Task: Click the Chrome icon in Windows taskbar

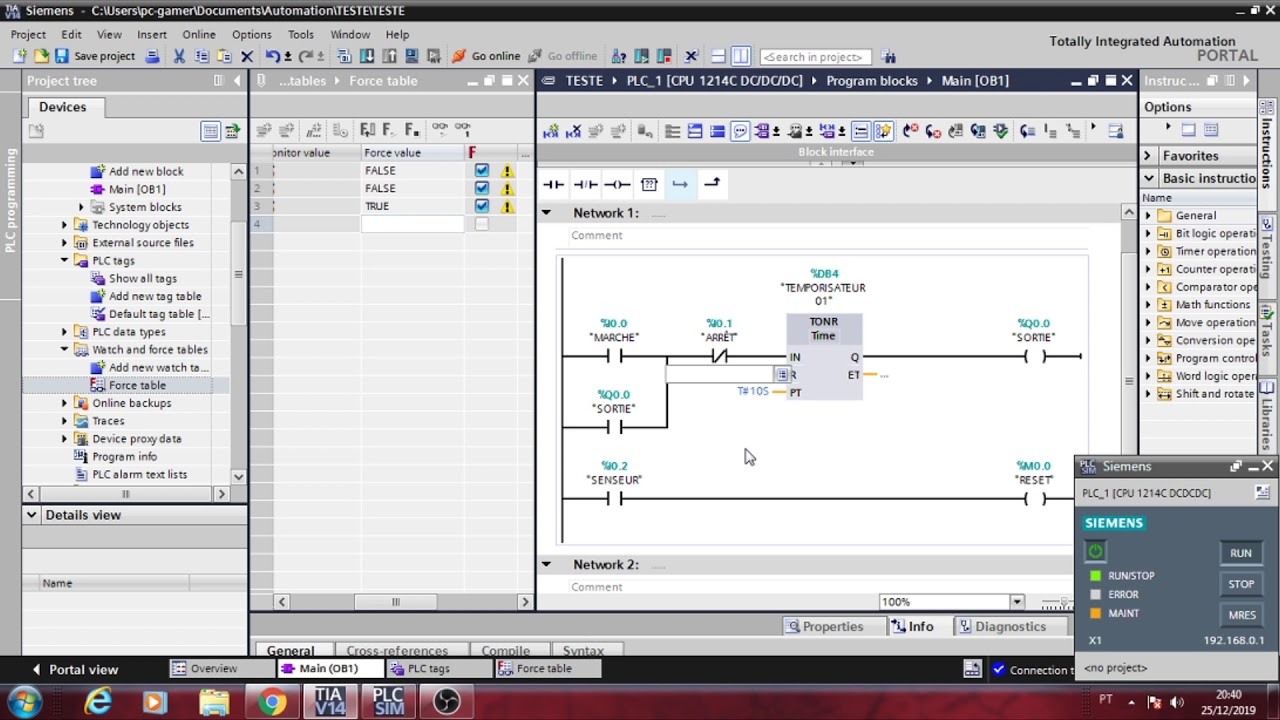Action: (x=271, y=703)
